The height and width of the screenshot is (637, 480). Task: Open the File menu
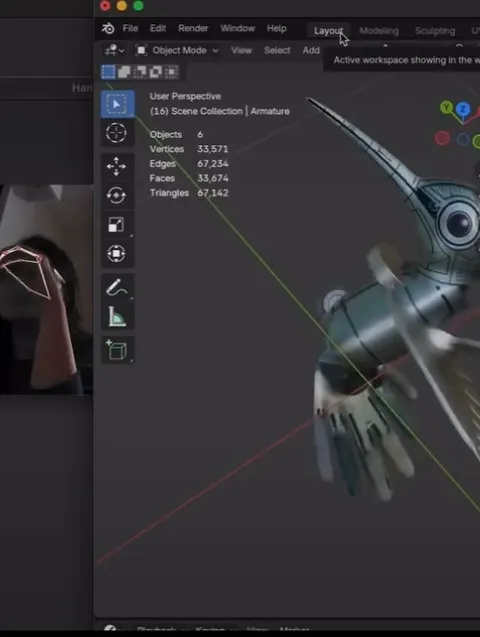(x=130, y=28)
